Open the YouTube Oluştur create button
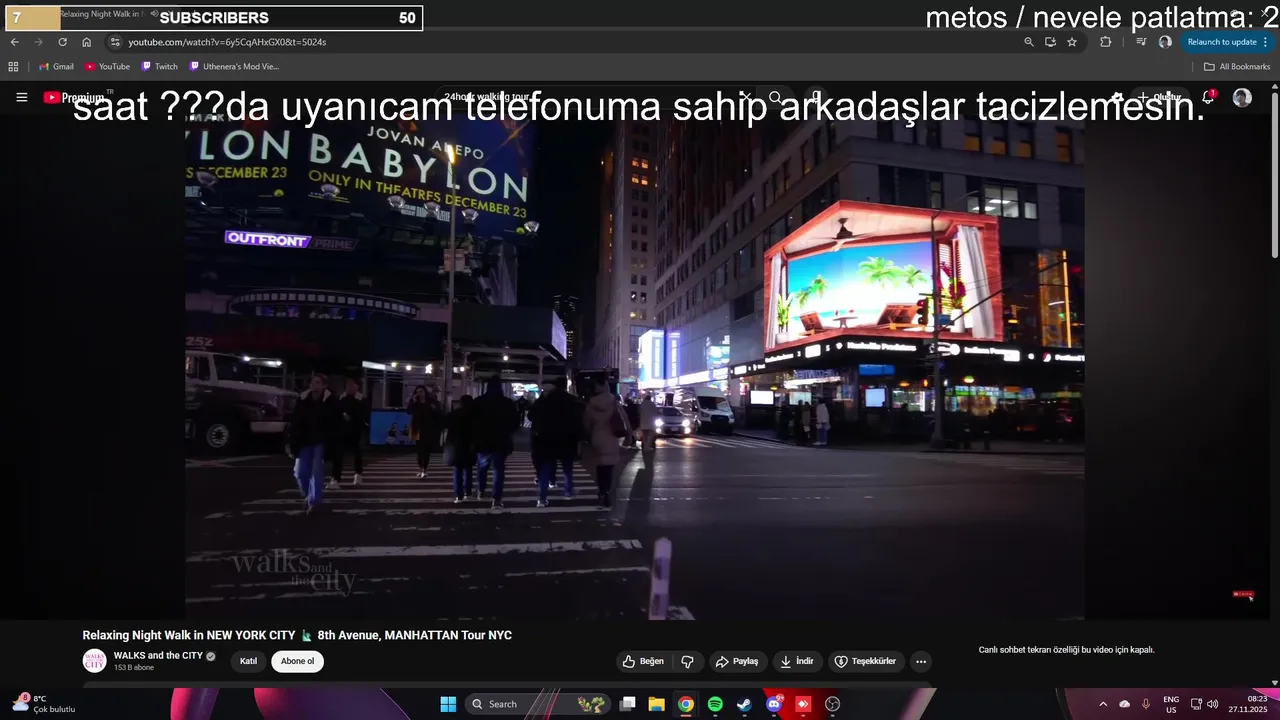Viewport: 1280px width, 720px height. pyautogui.click(x=1159, y=97)
